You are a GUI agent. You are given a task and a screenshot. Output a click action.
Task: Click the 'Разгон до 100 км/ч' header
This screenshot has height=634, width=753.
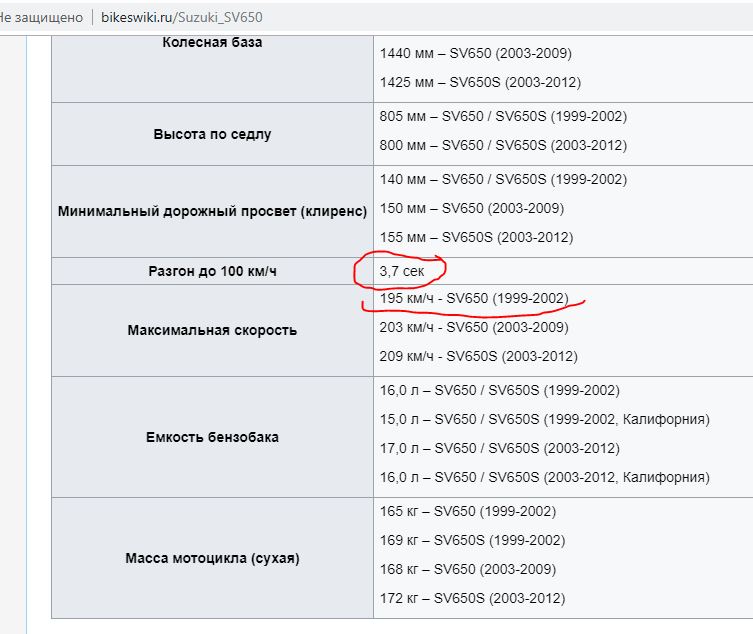[212, 272]
